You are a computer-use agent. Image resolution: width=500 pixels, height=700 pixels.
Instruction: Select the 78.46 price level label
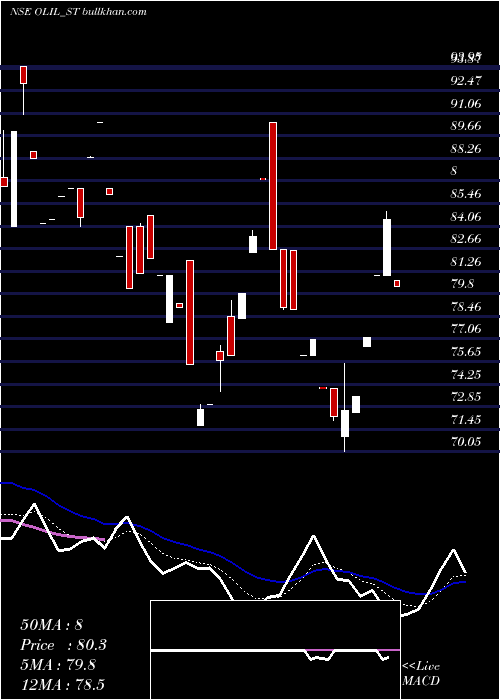[x=466, y=307]
